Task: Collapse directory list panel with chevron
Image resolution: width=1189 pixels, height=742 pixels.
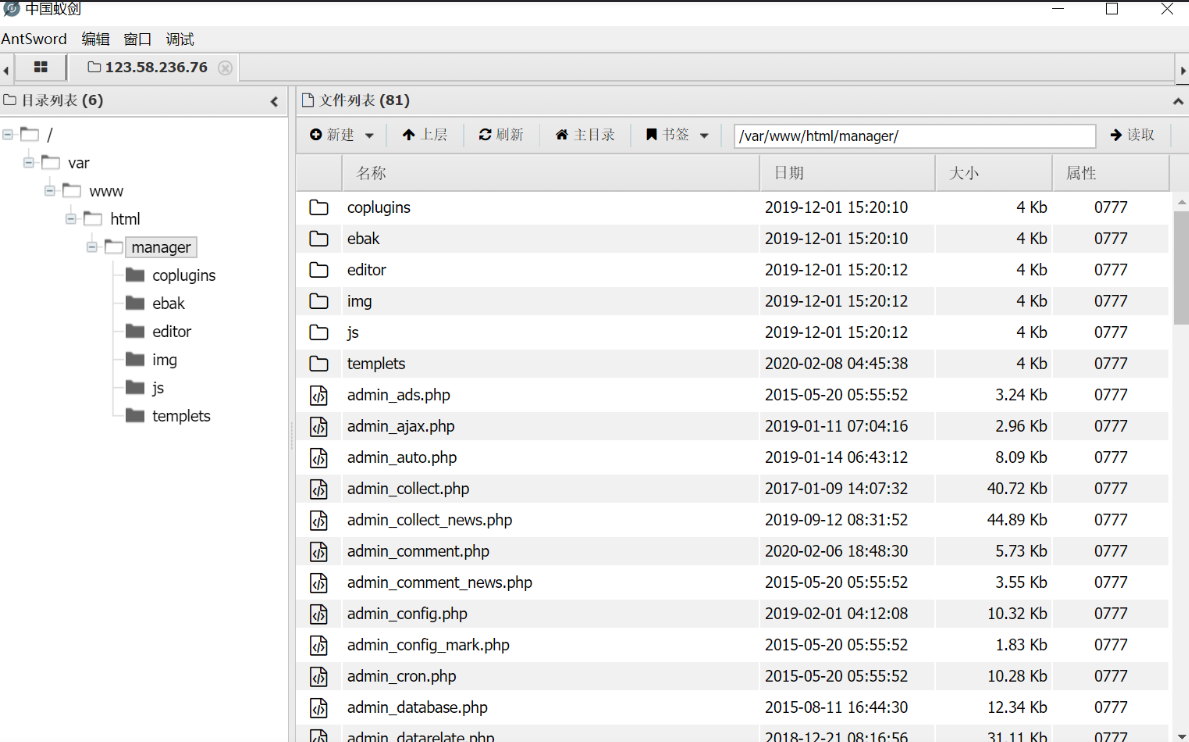Action: coord(274,100)
